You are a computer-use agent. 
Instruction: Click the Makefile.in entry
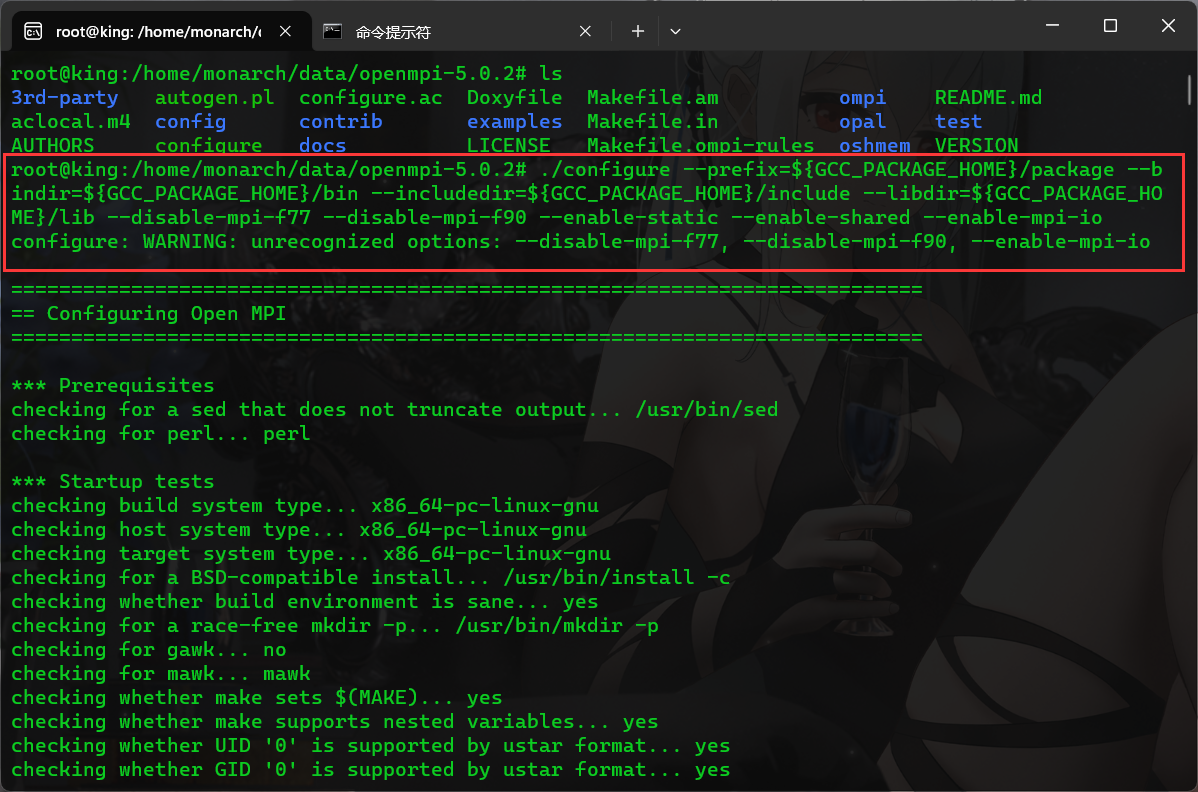click(x=652, y=121)
